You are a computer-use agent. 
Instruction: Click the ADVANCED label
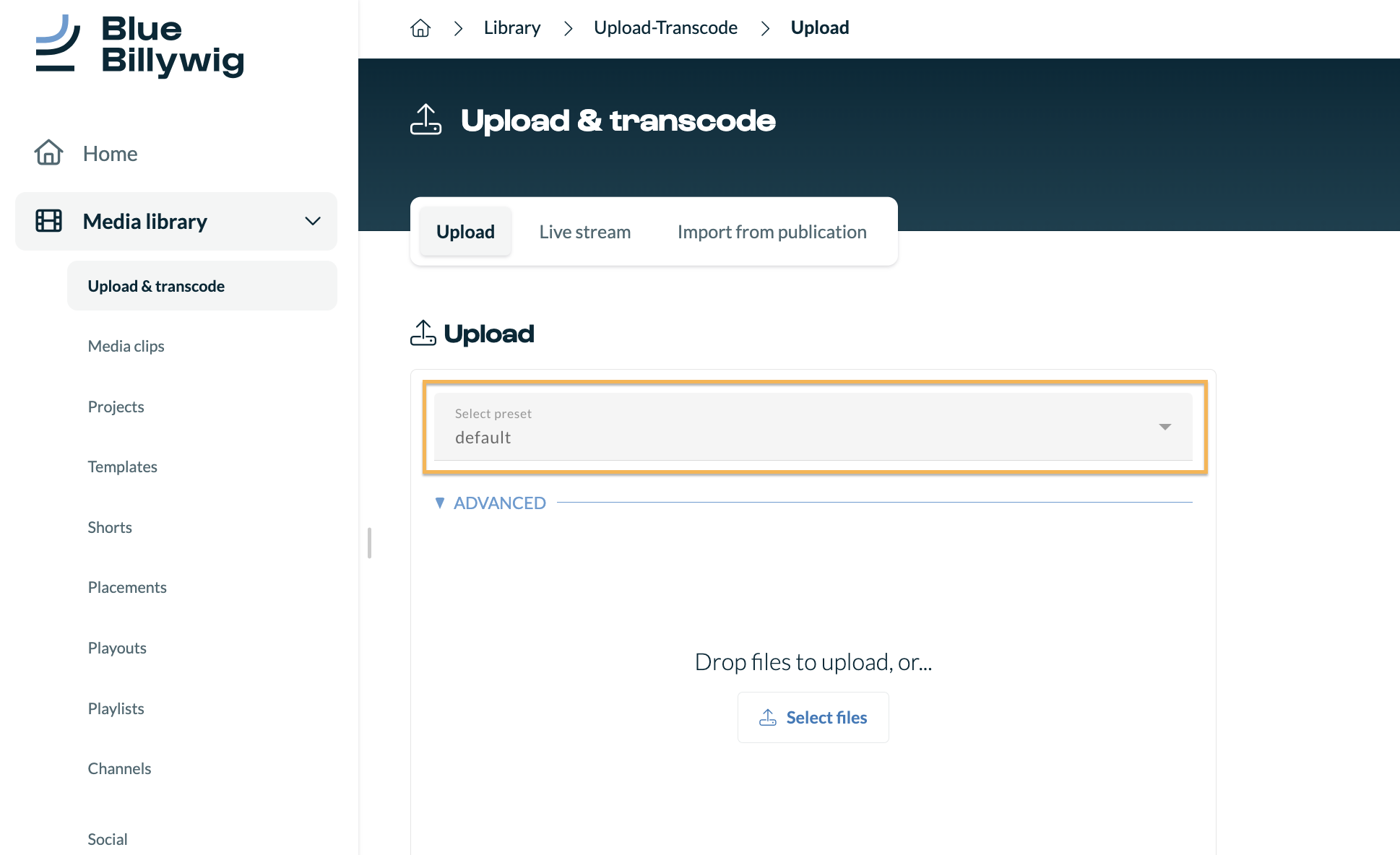pos(500,503)
